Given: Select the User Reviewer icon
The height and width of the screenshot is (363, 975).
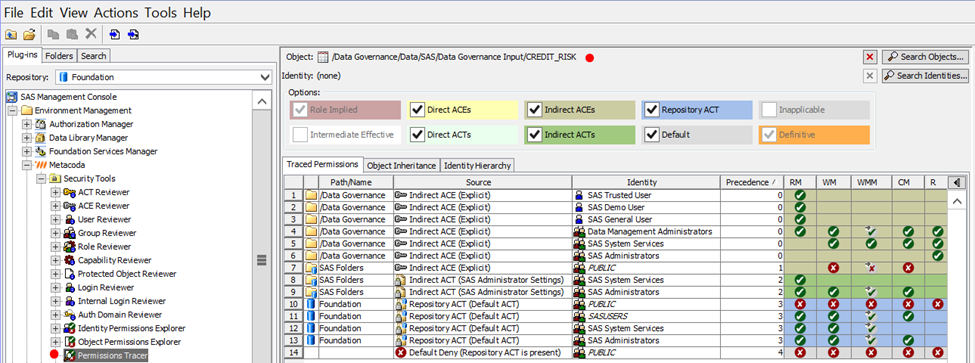Looking at the screenshot, I should point(69,219).
